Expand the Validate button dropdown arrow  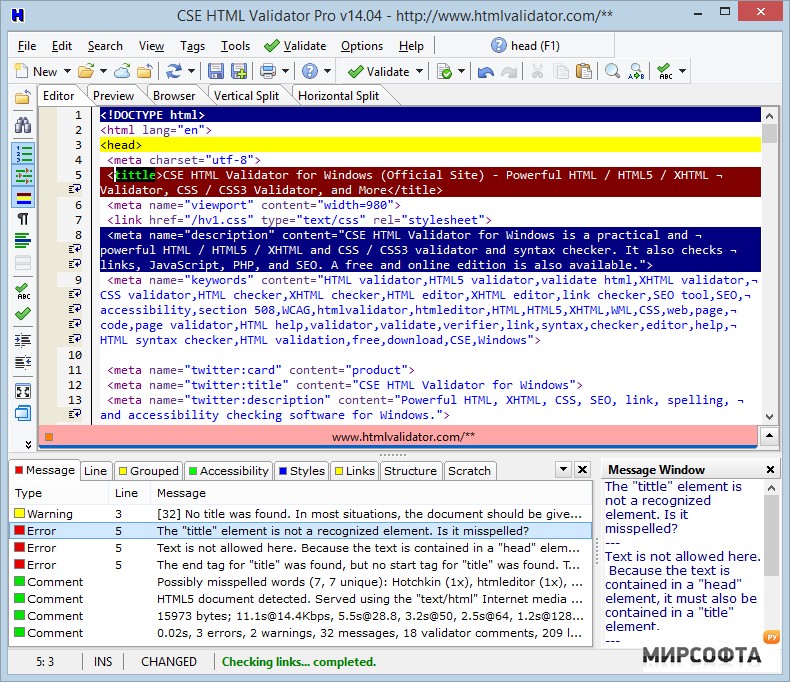pos(418,72)
